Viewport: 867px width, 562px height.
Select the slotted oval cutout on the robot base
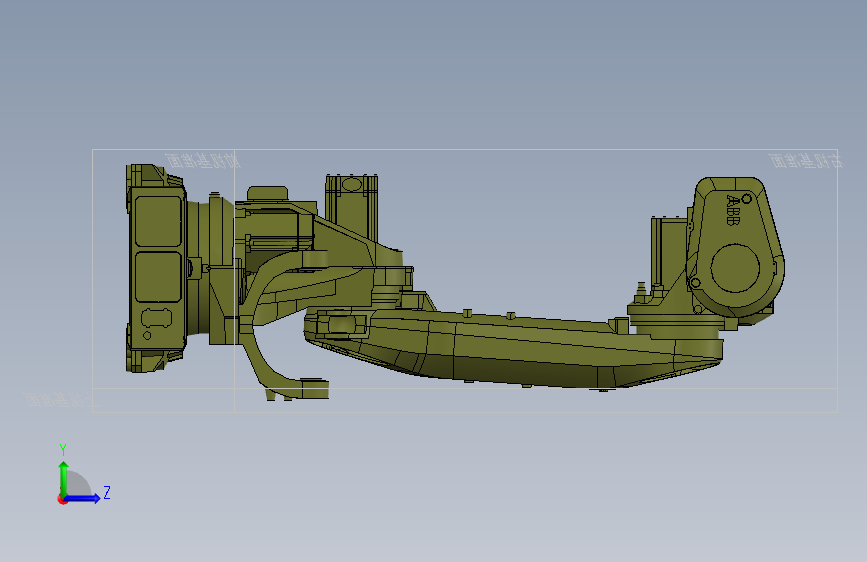(x=156, y=318)
